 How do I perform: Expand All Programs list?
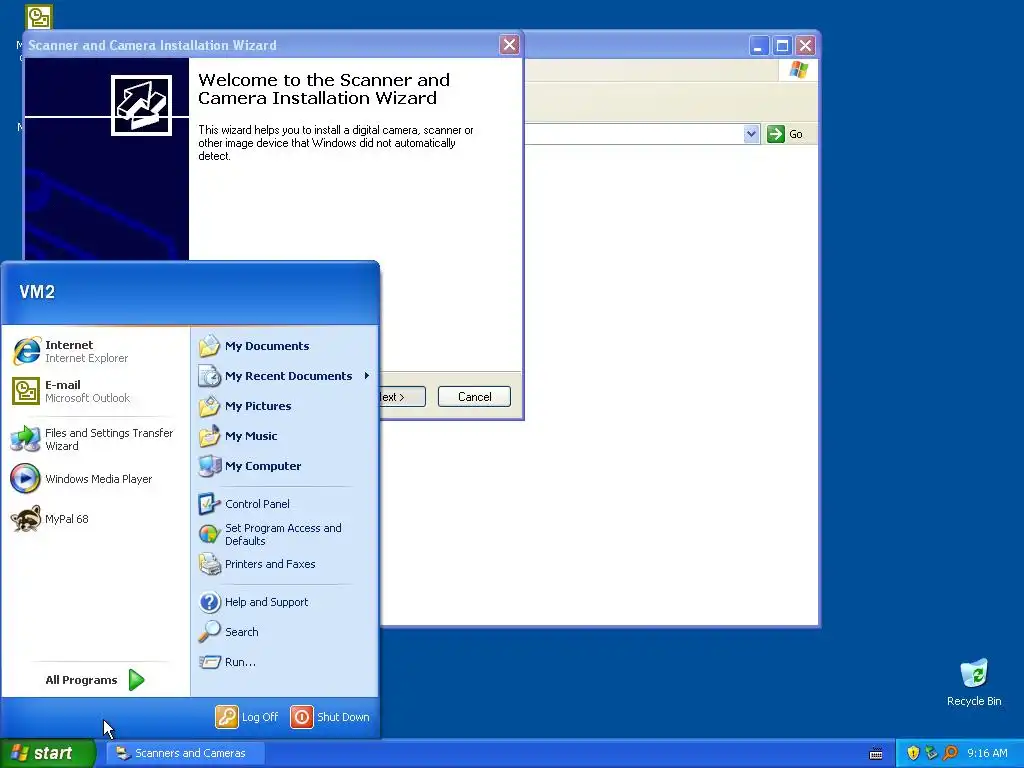click(x=95, y=680)
